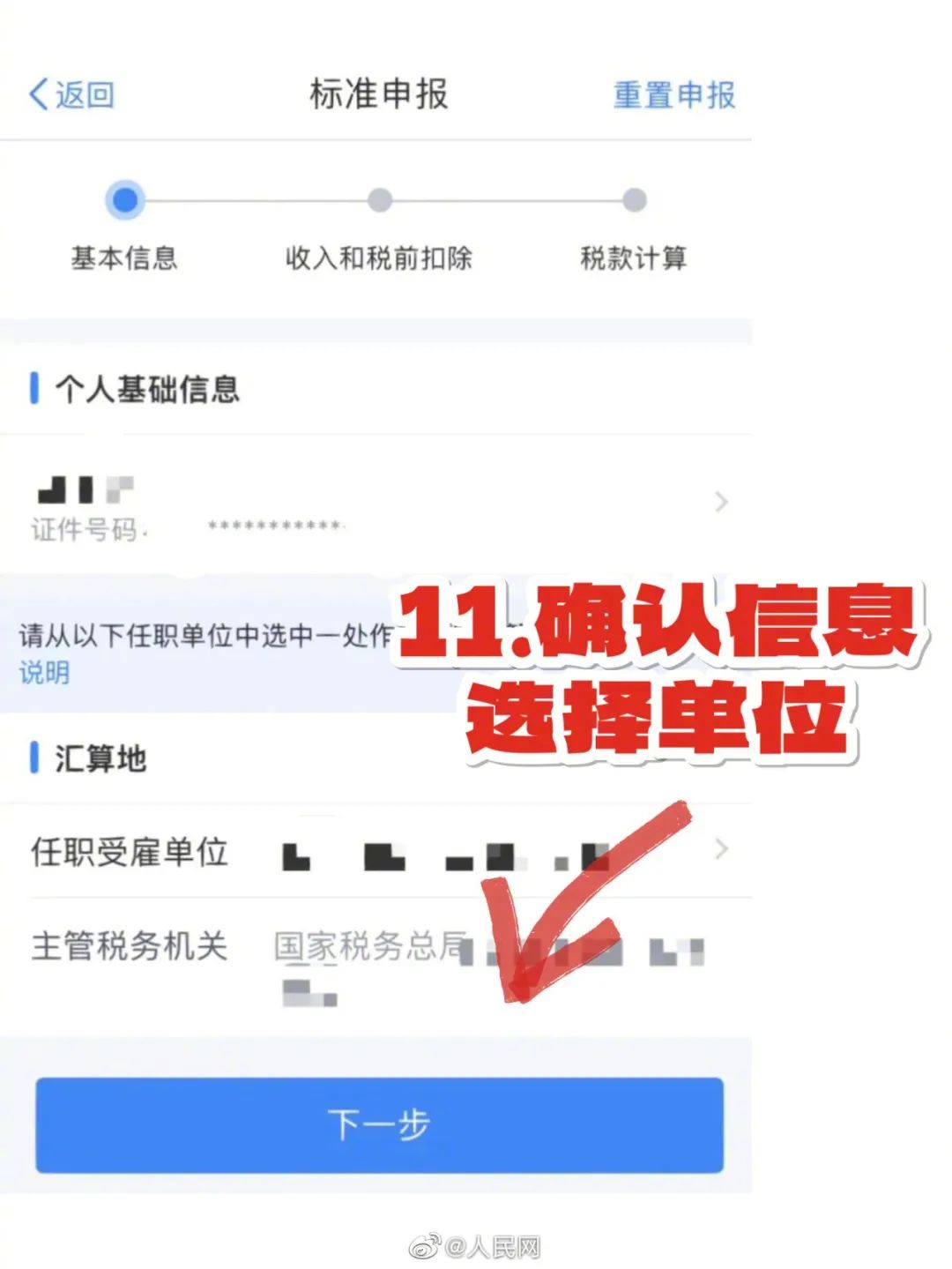Open the 基本信息 step label
The image size is (952, 1269).
[x=124, y=258]
